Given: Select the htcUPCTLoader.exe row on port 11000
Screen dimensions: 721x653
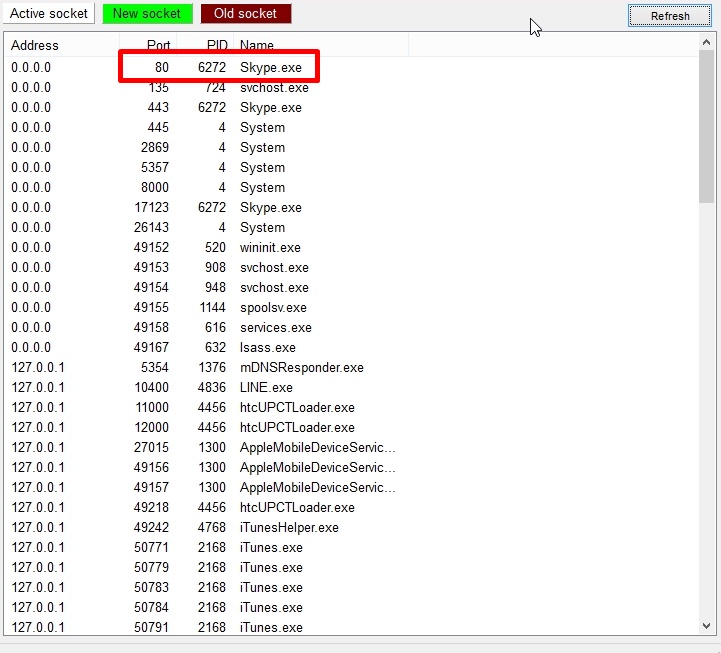Looking at the screenshot, I should 351,407.
